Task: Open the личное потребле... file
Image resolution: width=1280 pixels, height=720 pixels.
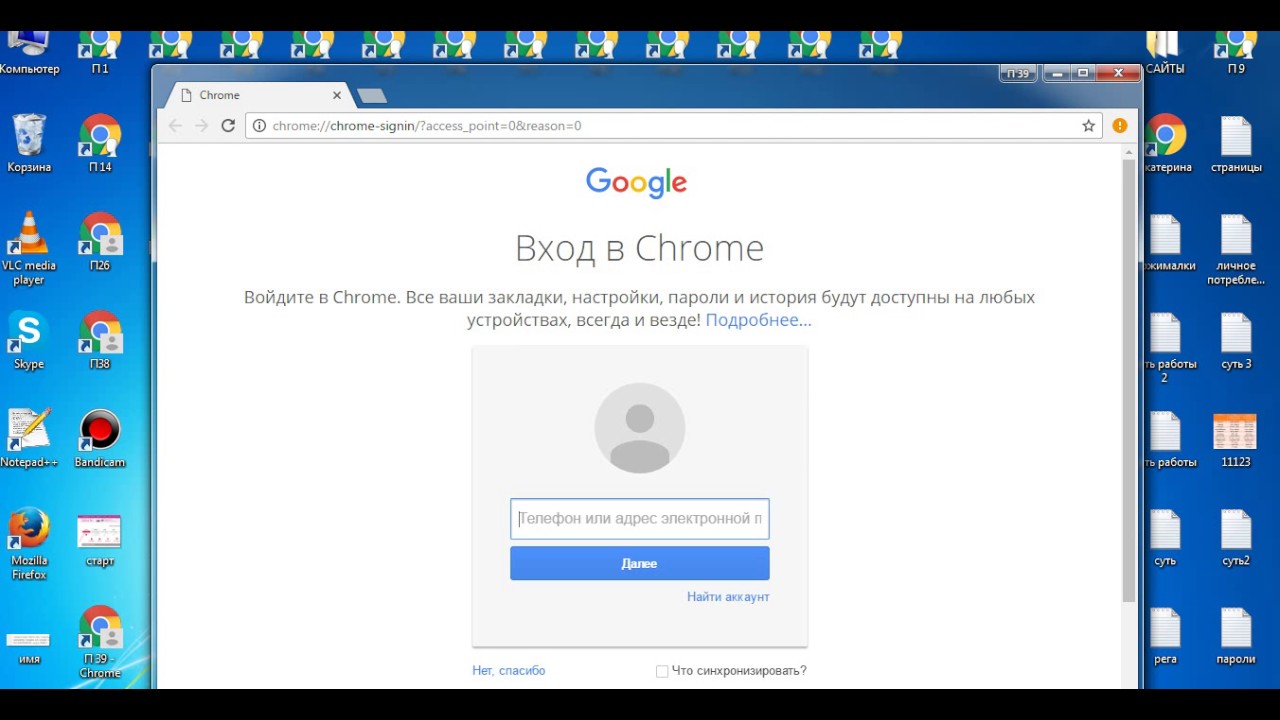Action: pyautogui.click(x=1236, y=250)
